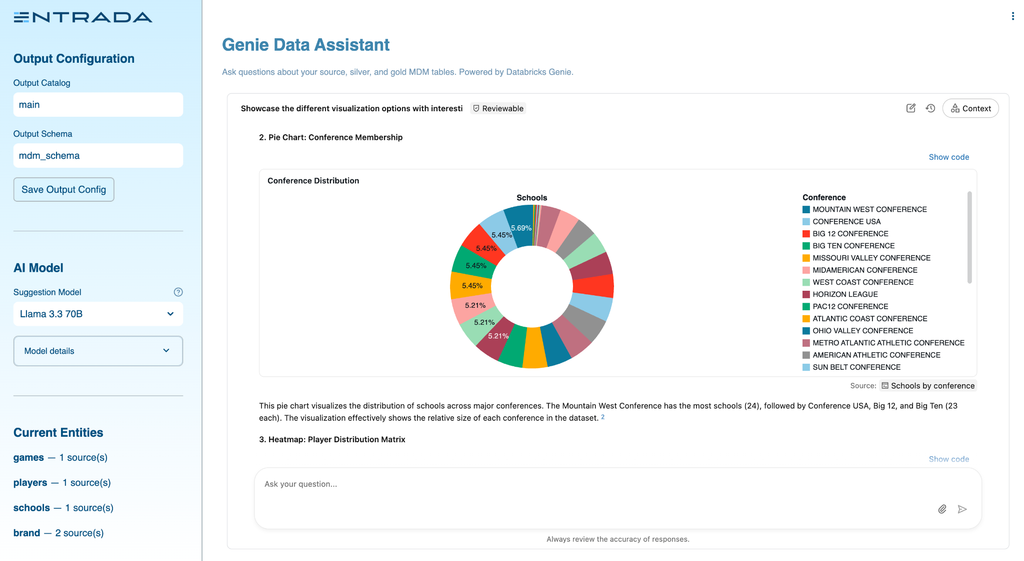Viewport: 1024px width, 561px height.
Task: Select Mountain West Conference legend swatch
Action: tap(806, 210)
